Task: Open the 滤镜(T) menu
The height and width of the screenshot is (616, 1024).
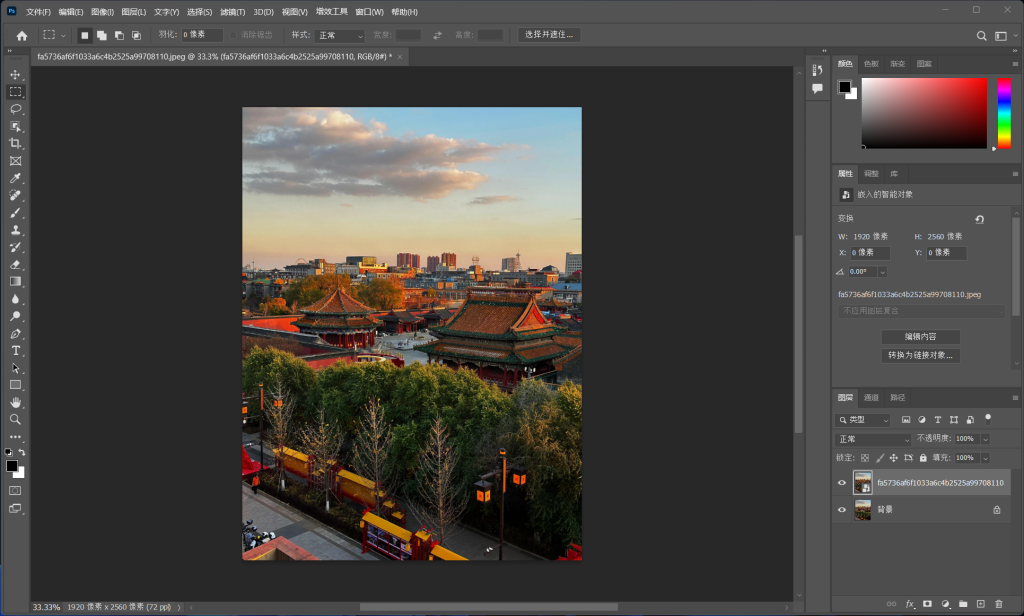Action: pos(233,12)
